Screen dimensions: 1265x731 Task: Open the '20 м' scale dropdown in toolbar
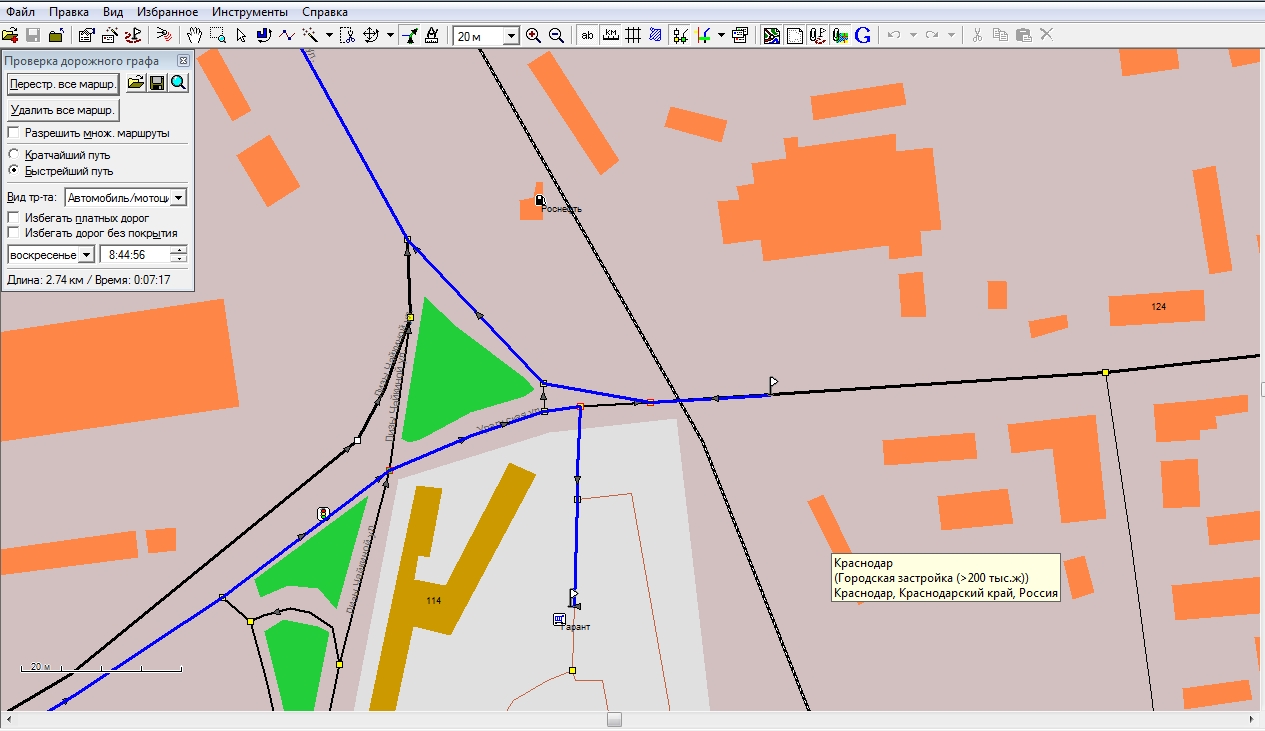[x=511, y=36]
